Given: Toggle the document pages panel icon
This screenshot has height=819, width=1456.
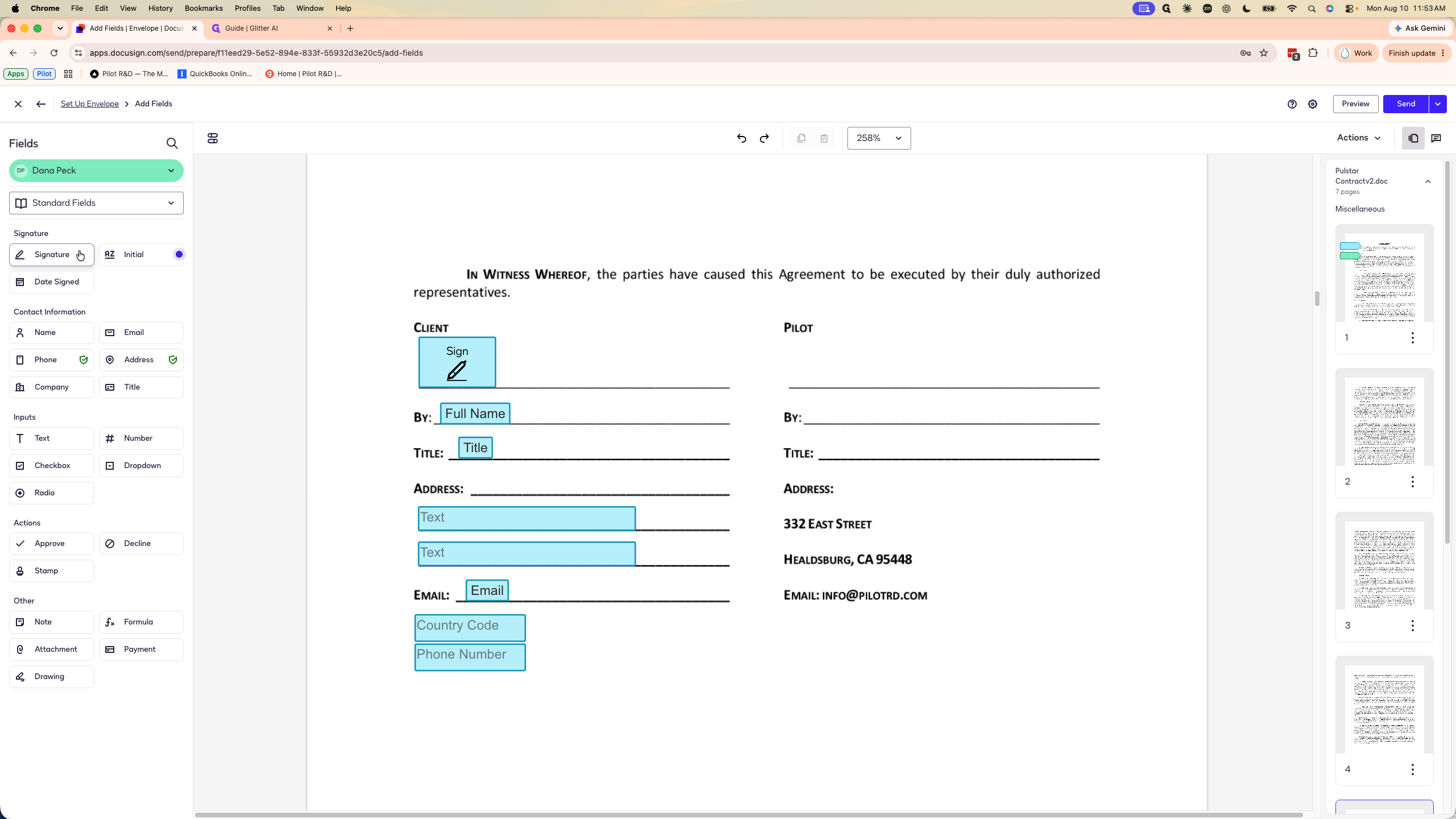Looking at the screenshot, I should tap(1413, 138).
